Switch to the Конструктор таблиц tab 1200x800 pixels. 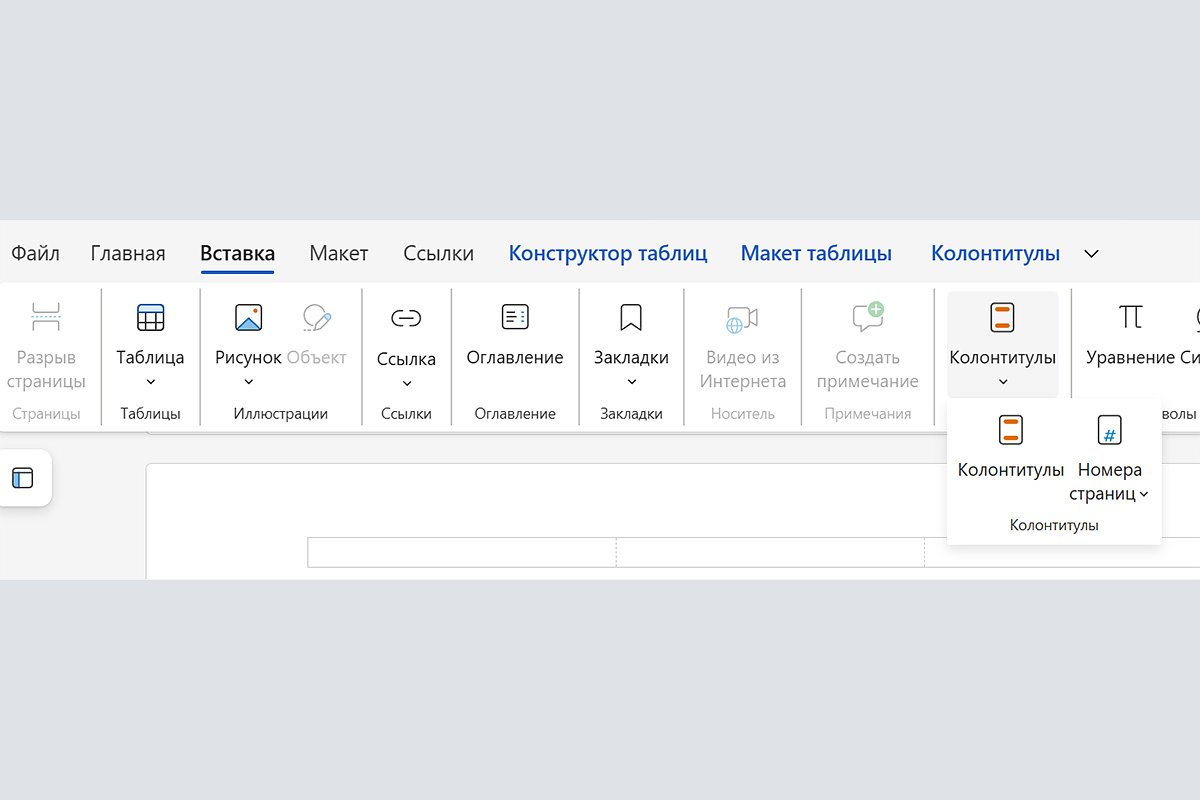click(x=607, y=254)
